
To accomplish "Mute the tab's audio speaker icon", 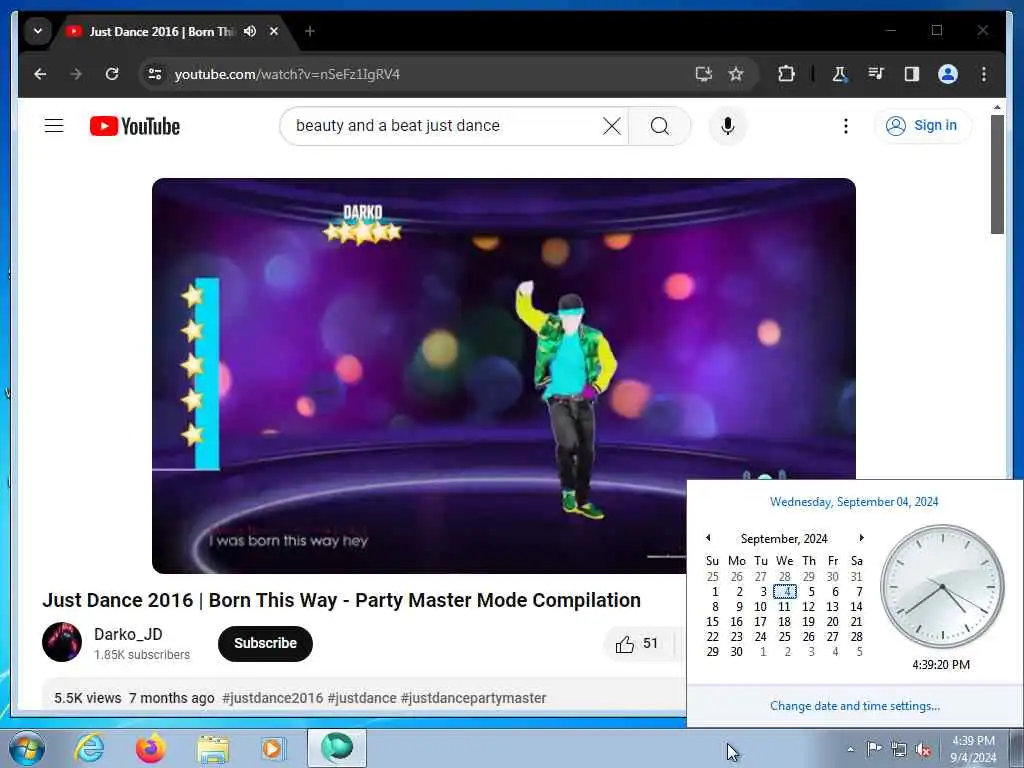I will click(x=249, y=31).
